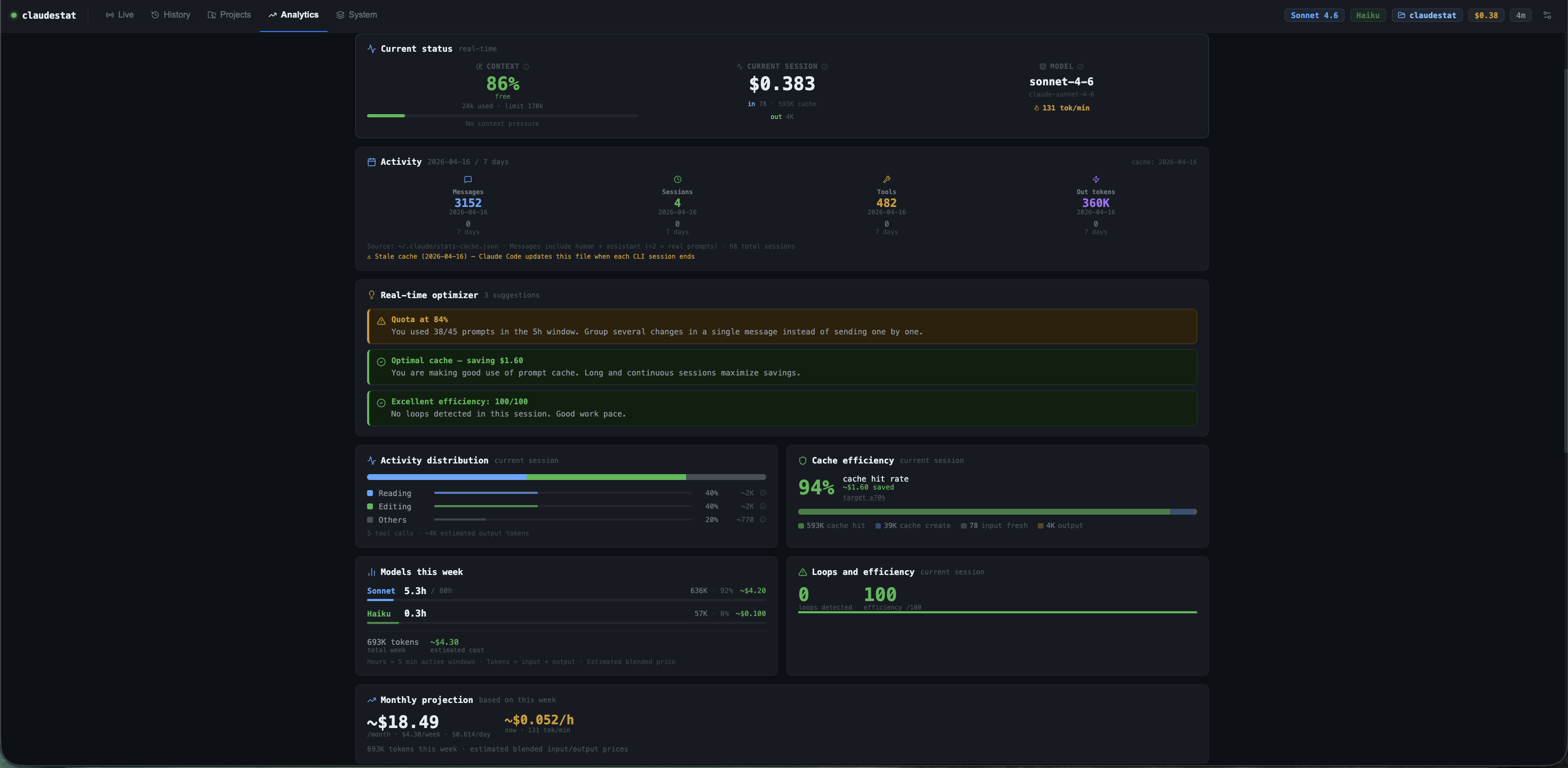Screen dimensions: 1568x768
Task: Click the Stale cache warning line
Action: pos(531,257)
